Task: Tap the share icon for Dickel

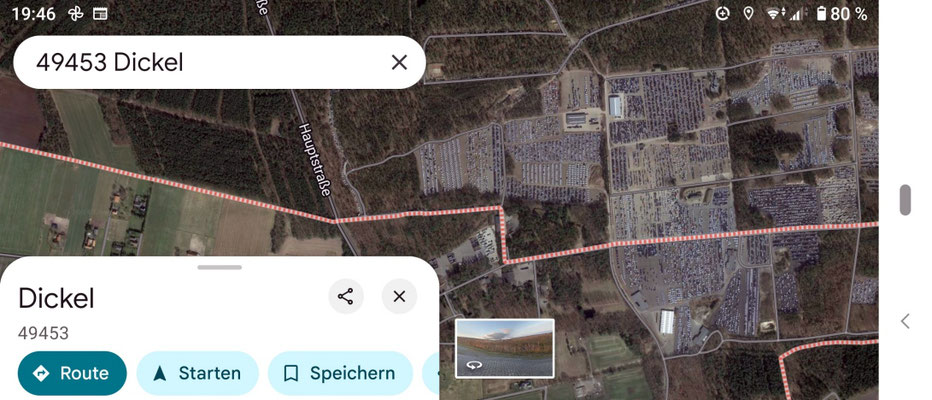Action: tap(345, 296)
